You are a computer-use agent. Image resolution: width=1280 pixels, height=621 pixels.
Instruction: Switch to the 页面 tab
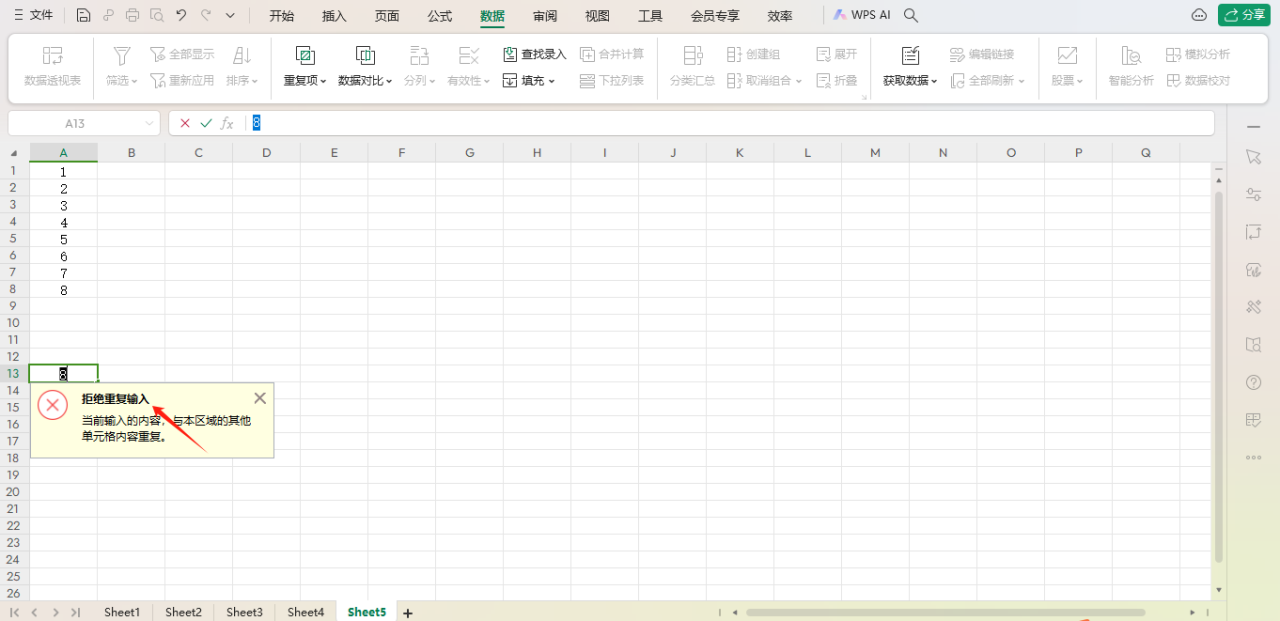[x=387, y=16]
